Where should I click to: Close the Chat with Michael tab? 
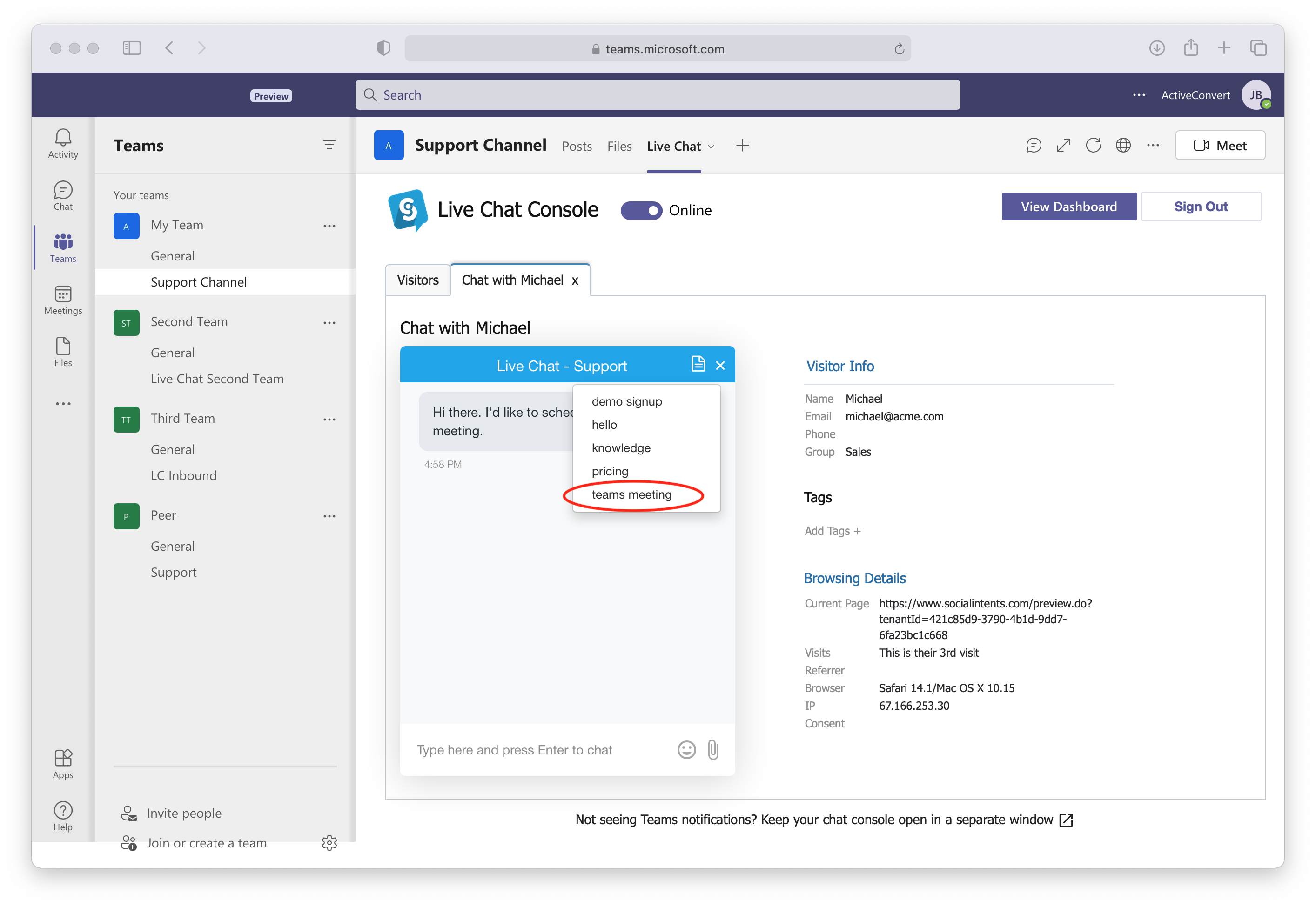pos(575,281)
